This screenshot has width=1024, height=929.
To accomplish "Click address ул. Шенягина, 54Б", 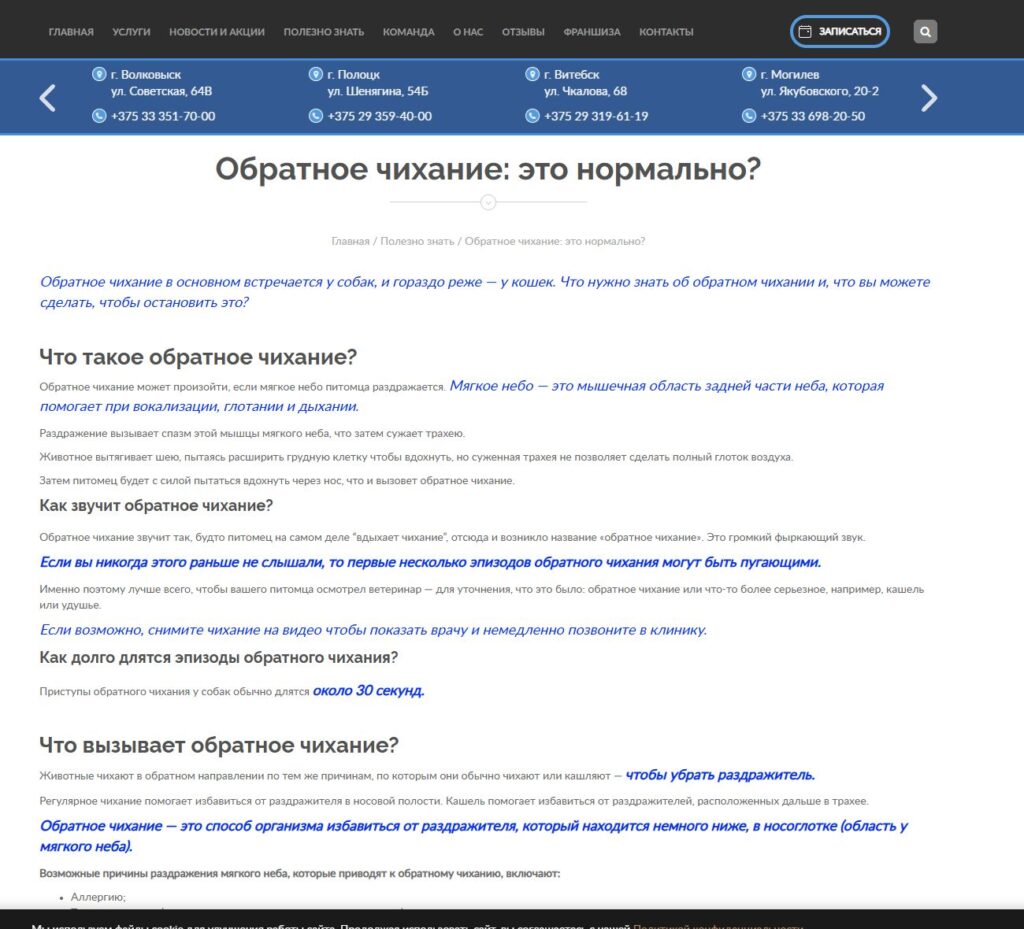I will click(377, 91).
